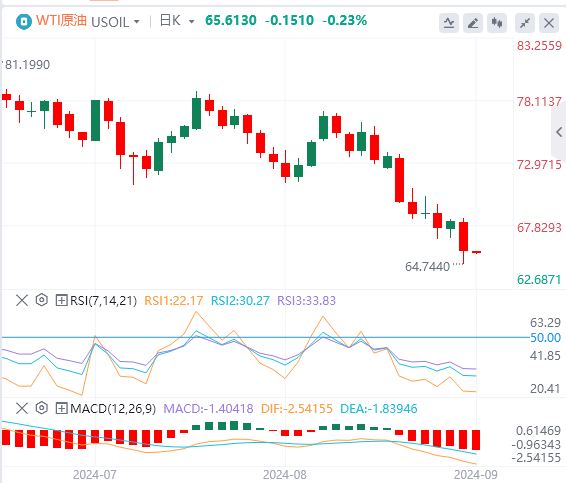Expand side panel with left chevron

(559, 132)
